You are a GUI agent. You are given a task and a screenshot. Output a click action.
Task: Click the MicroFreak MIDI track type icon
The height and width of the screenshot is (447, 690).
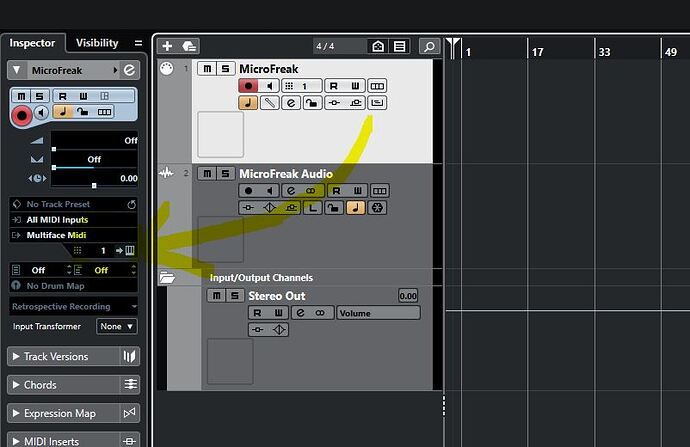166,69
